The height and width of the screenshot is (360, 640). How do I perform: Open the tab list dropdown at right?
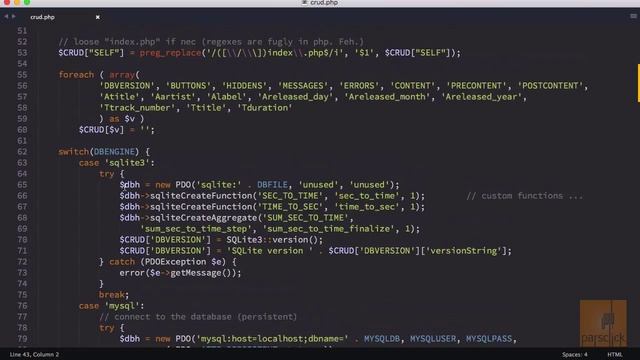click(633, 16)
